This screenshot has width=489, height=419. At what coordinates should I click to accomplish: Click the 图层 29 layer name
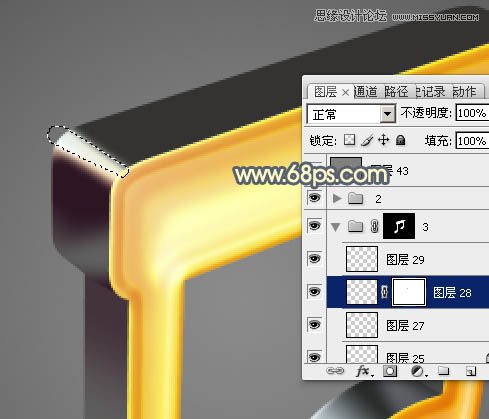(405, 259)
